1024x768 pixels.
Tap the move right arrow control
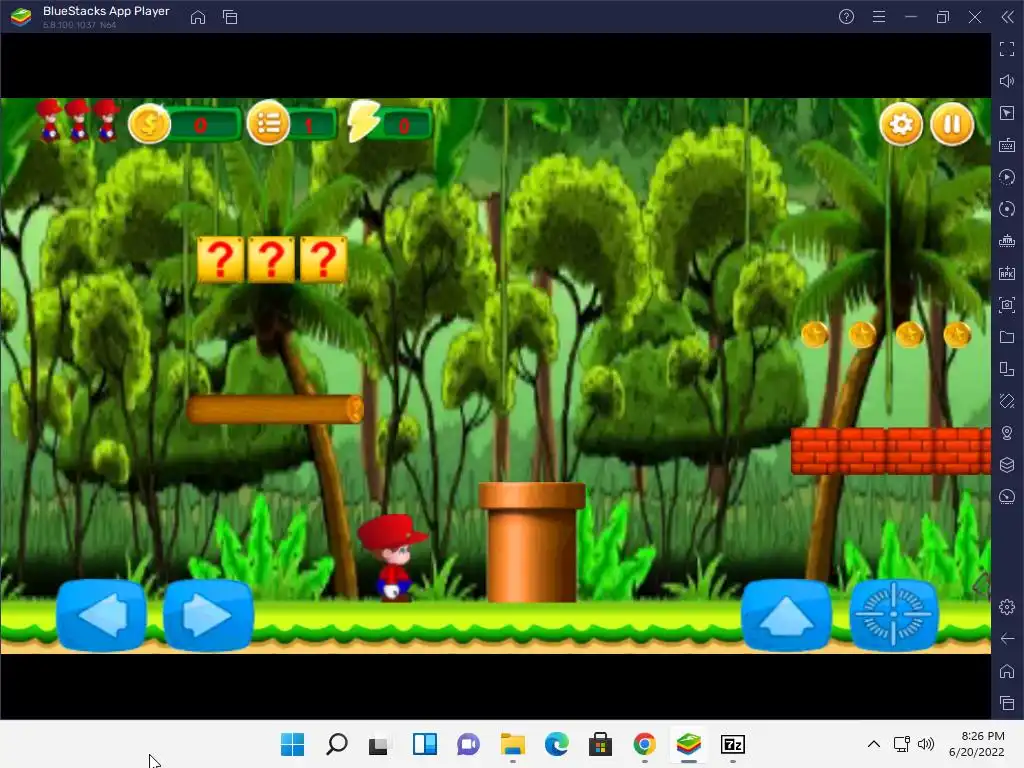click(208, 615)
